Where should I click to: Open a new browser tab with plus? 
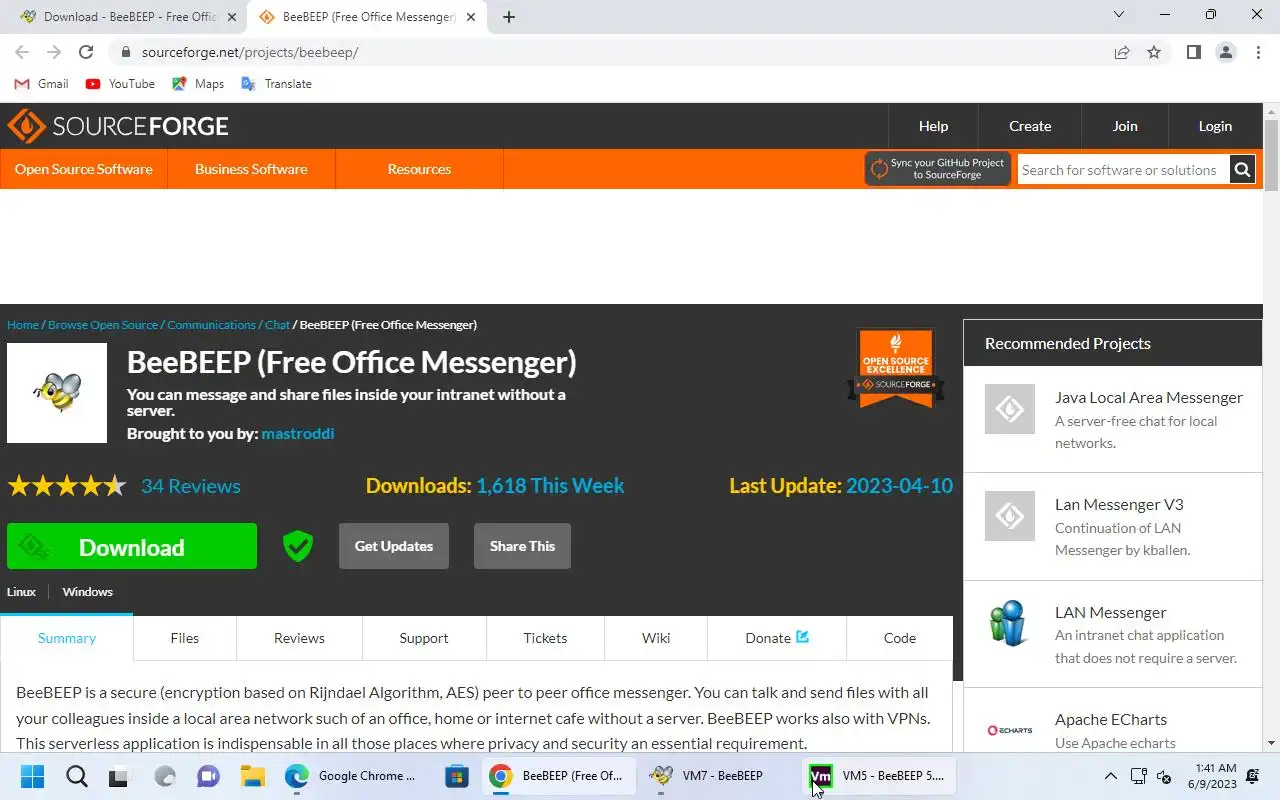[509, 16]
